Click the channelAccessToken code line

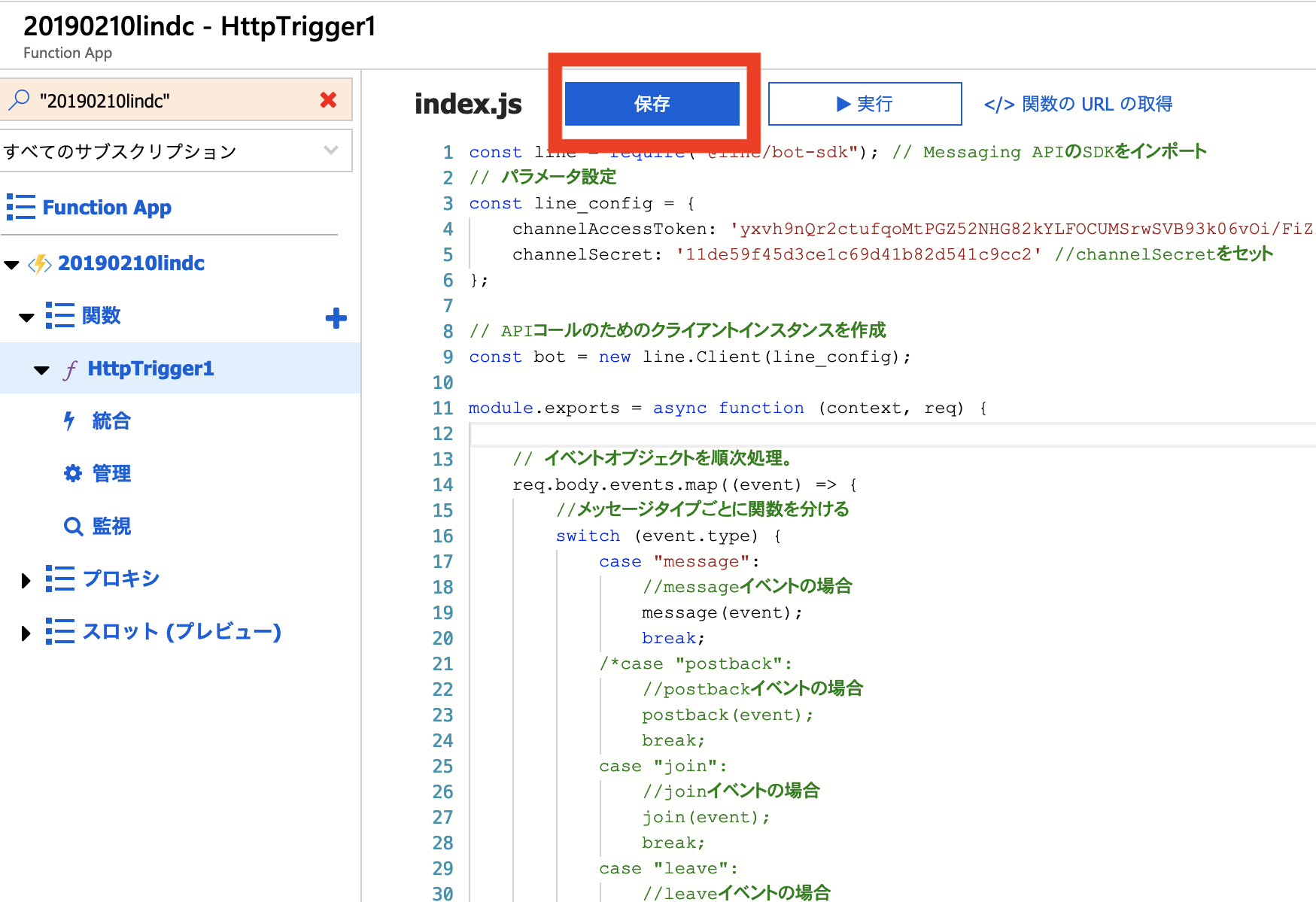[913, 229]
